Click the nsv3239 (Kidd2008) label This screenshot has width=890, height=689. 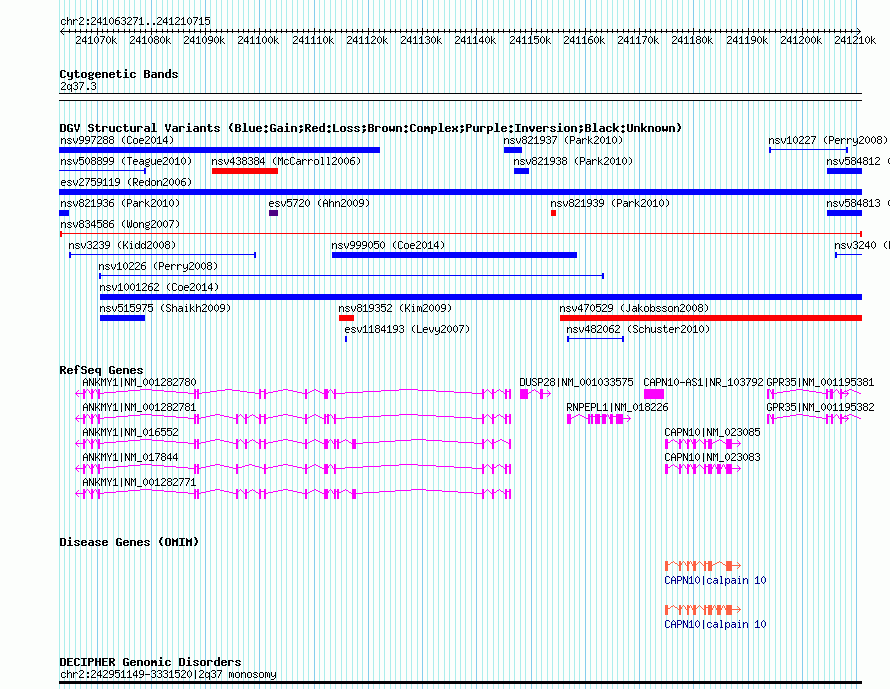(122, 245)
